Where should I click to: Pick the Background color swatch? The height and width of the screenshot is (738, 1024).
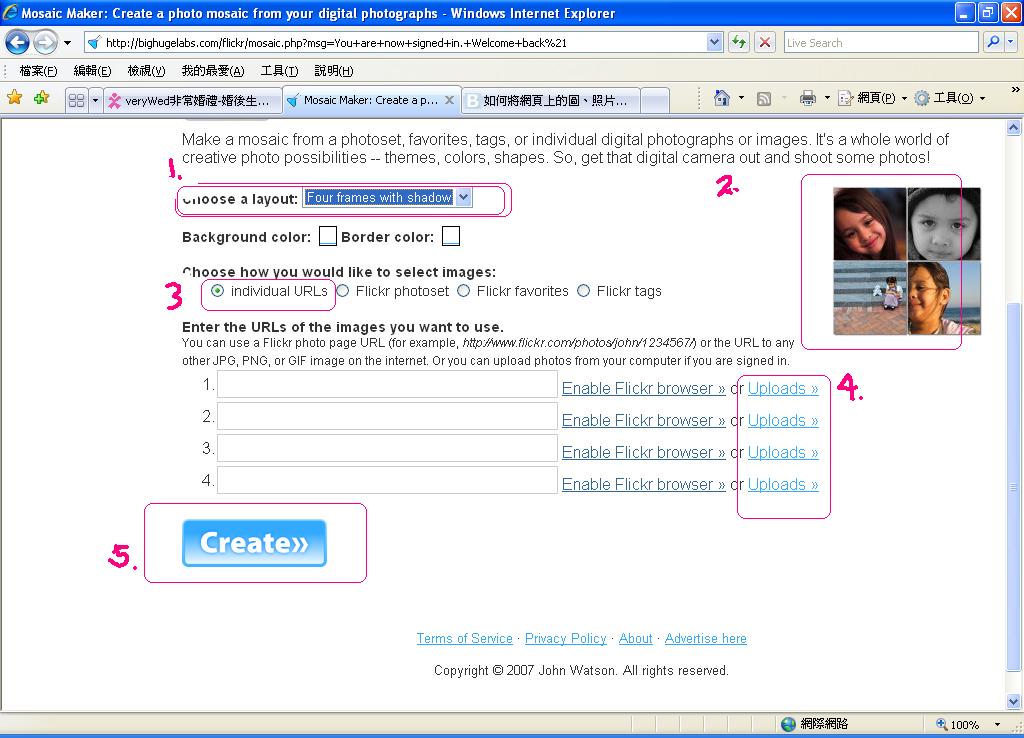tap(328, 236)
